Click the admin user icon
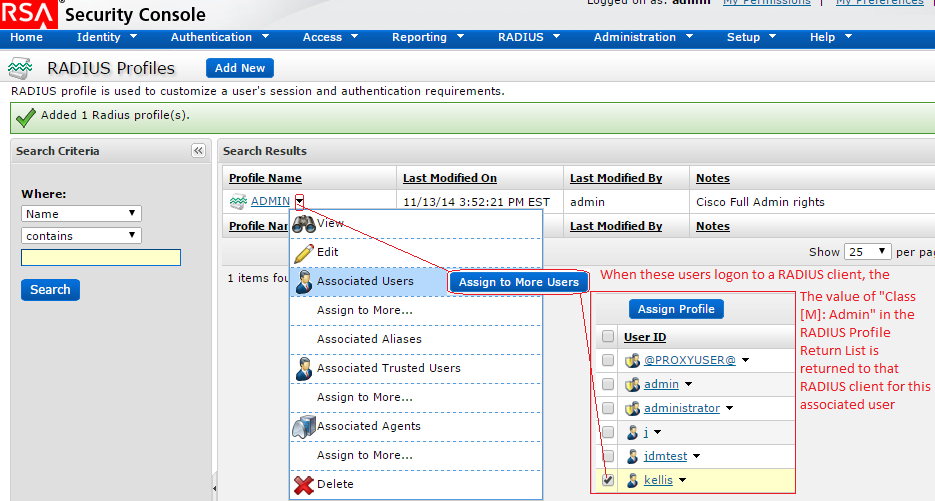 [633, 385]
